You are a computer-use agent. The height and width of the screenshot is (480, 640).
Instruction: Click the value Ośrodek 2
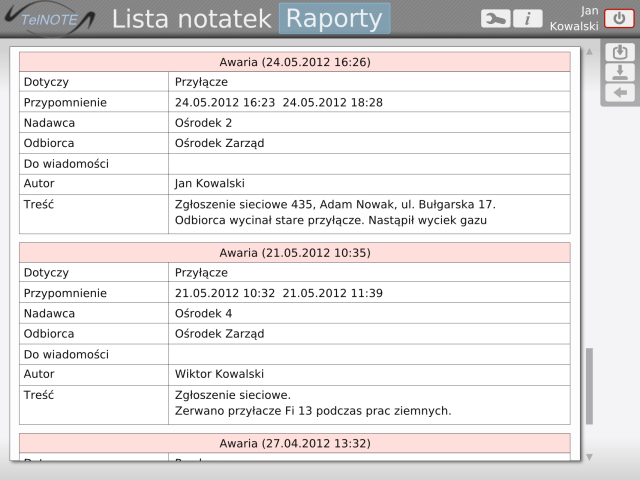point(203,123)
